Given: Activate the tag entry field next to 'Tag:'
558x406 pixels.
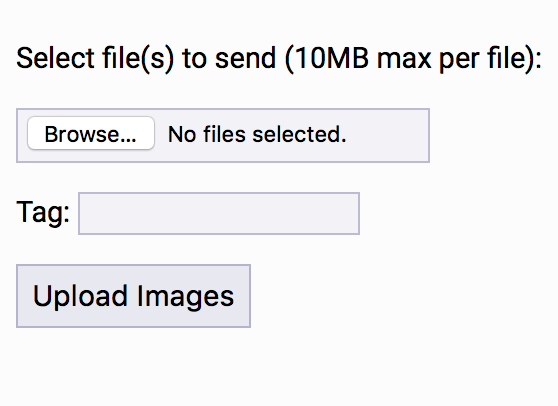Looking at the screenshot, I should tap(219, 213).
